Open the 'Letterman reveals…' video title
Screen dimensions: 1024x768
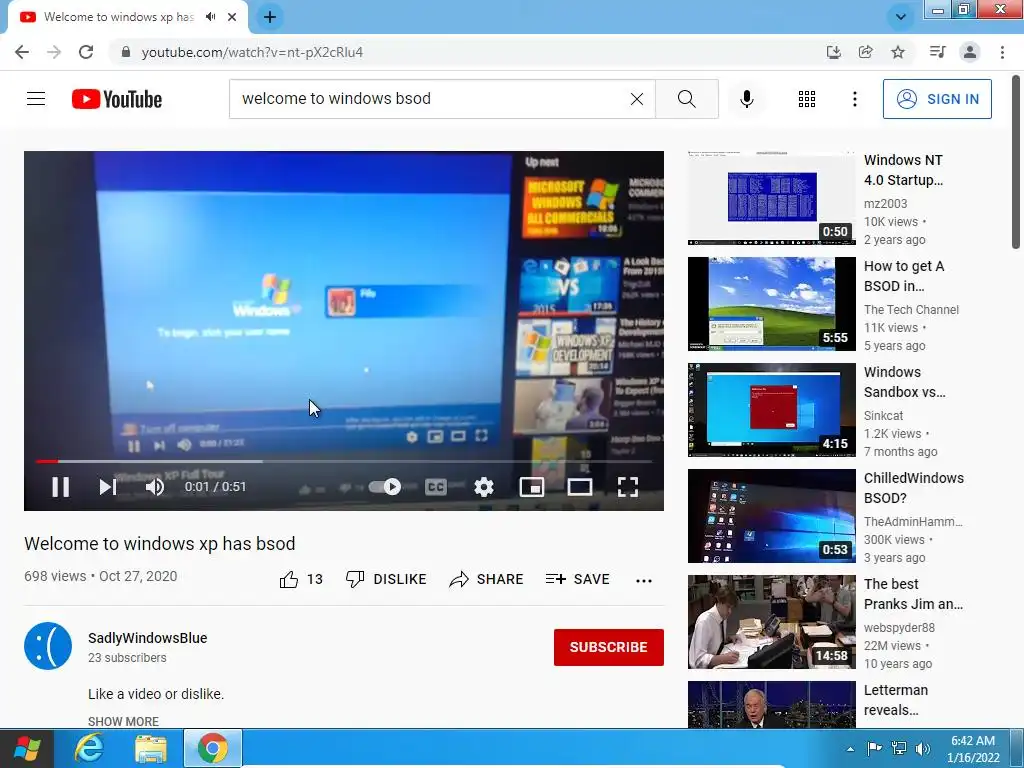[896, 700]
